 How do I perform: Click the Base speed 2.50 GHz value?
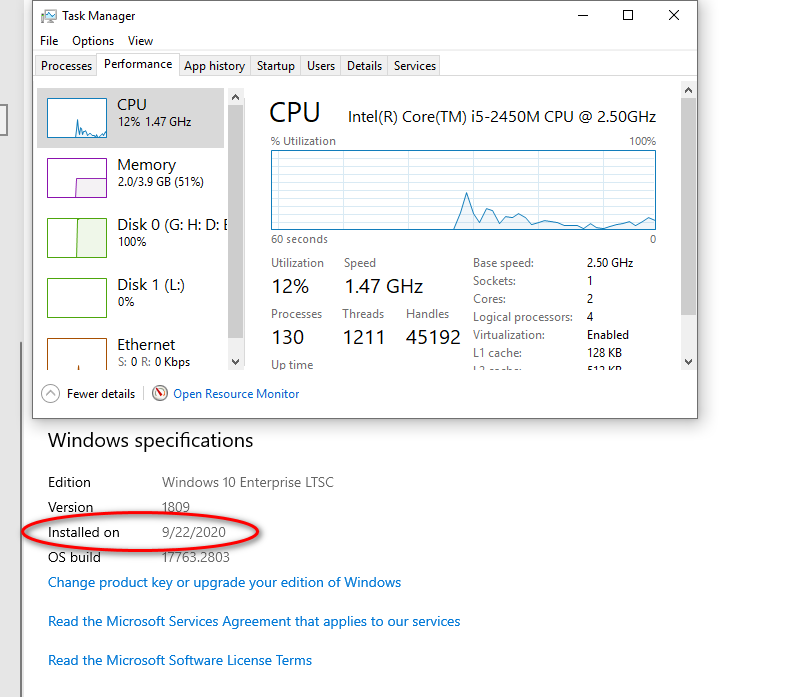[610, 263]
